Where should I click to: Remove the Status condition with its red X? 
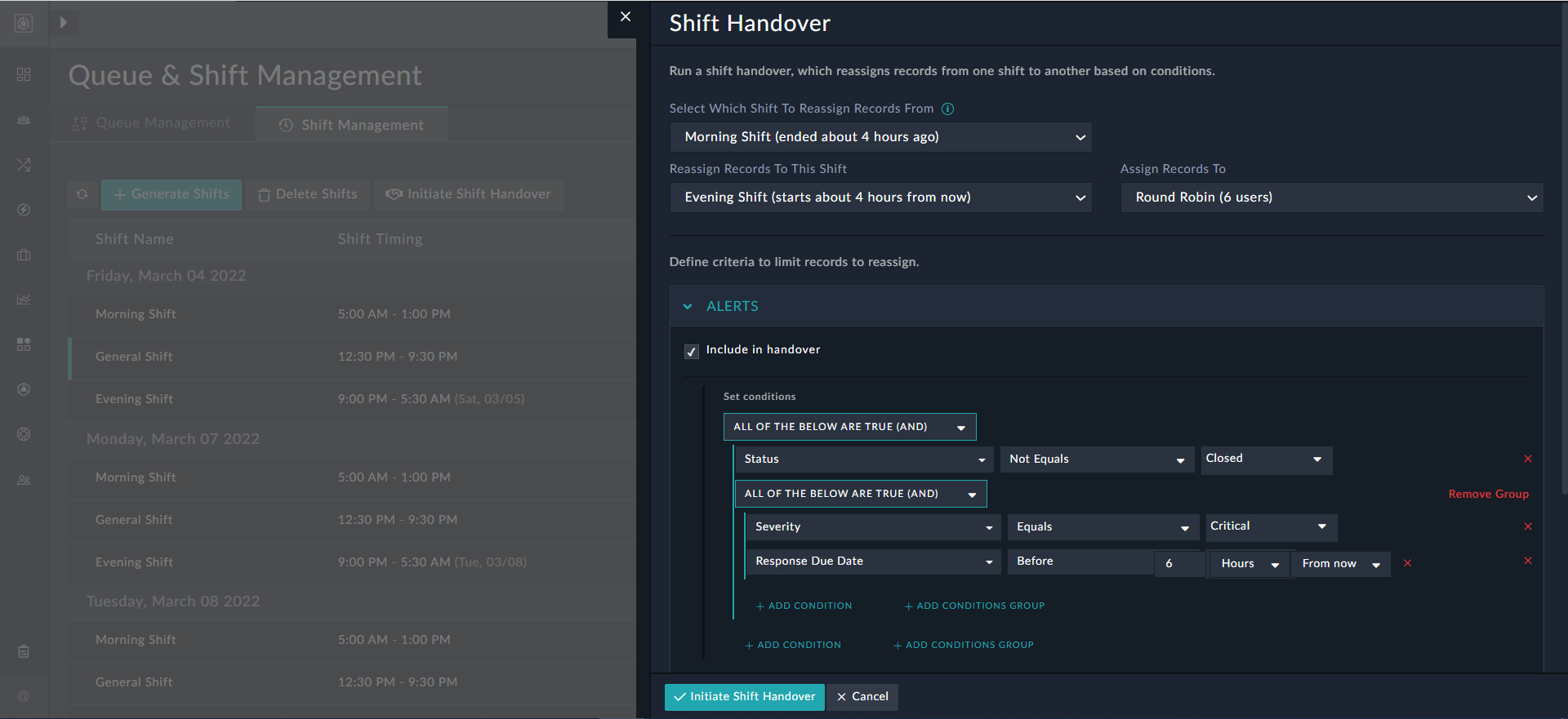point(1528,459)
